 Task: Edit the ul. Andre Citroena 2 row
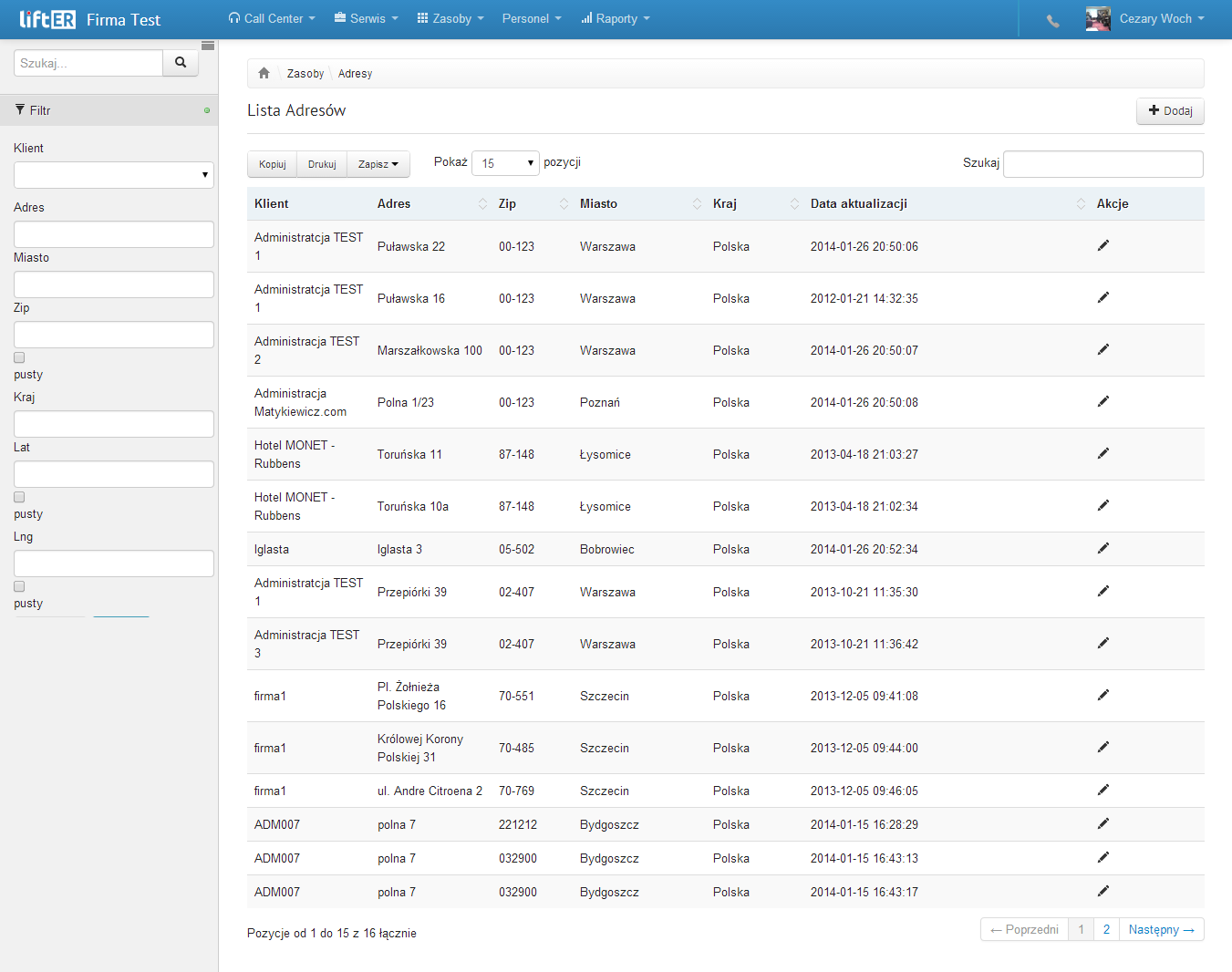click(x=1103, y=790)
